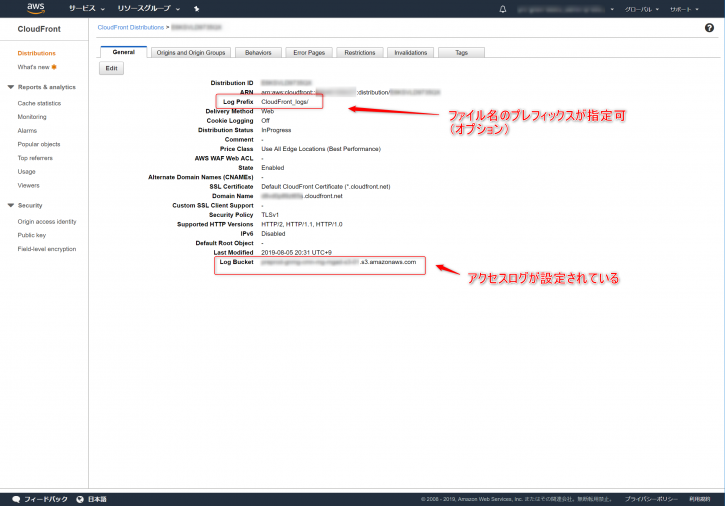The image size is (725, 506).
Task: Click the feedback speech bubble icon
Action: [x=16, y=499]
